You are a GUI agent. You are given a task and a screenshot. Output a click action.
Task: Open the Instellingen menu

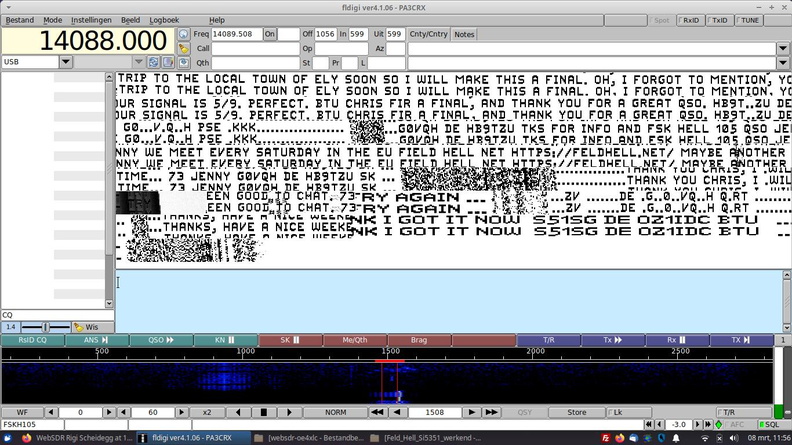pyautogui.click(x=91, y=20)
